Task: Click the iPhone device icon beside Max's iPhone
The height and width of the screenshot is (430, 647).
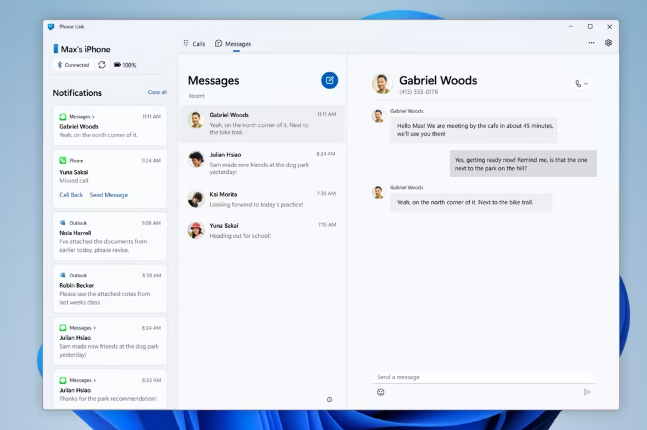Action: 55,49
